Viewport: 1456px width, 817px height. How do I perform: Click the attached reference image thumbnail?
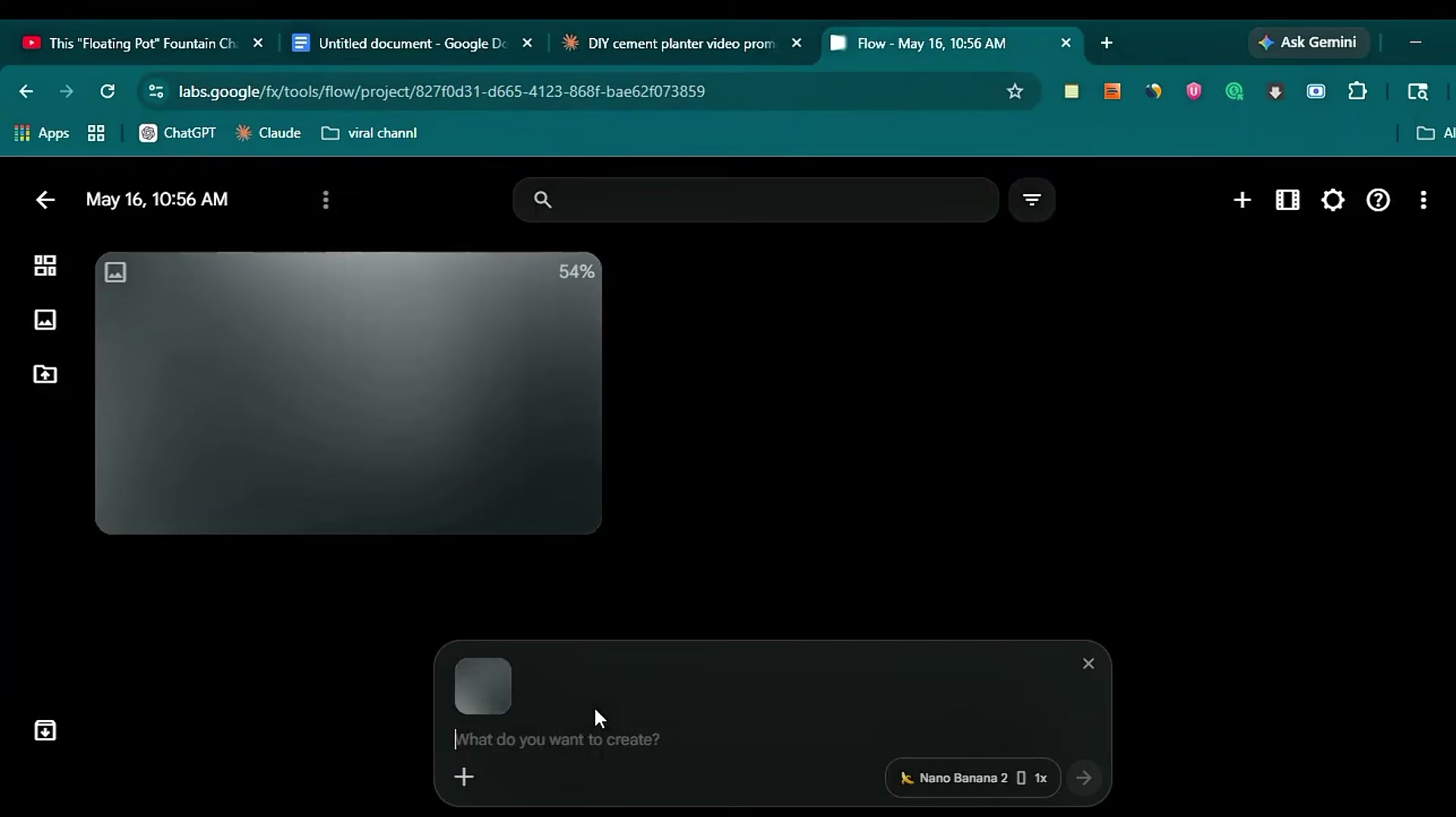[x=483, y=686]
